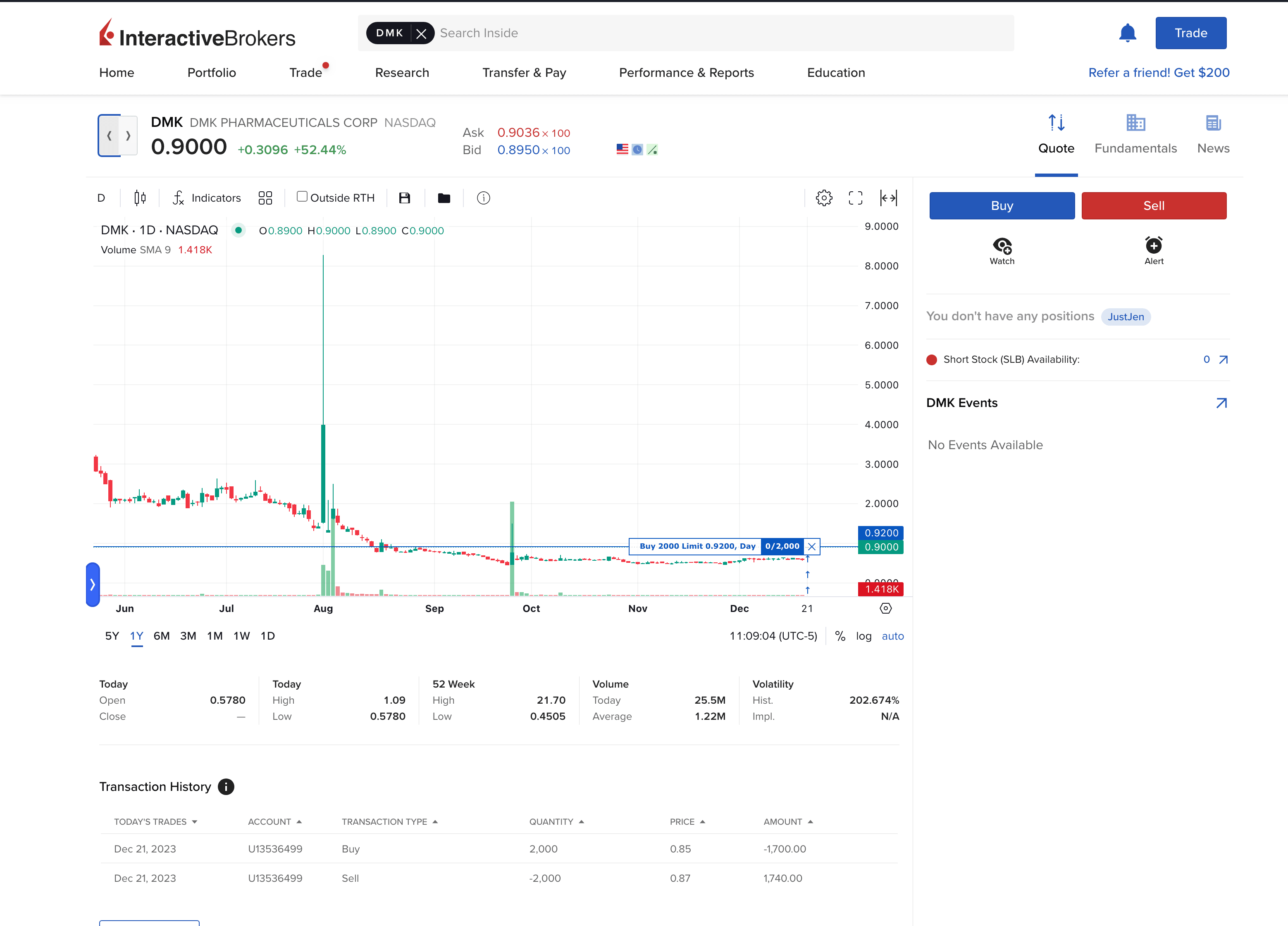Open the chart layout grid icon
This screenshot has height=926, width=1288.
pos(265,198)
